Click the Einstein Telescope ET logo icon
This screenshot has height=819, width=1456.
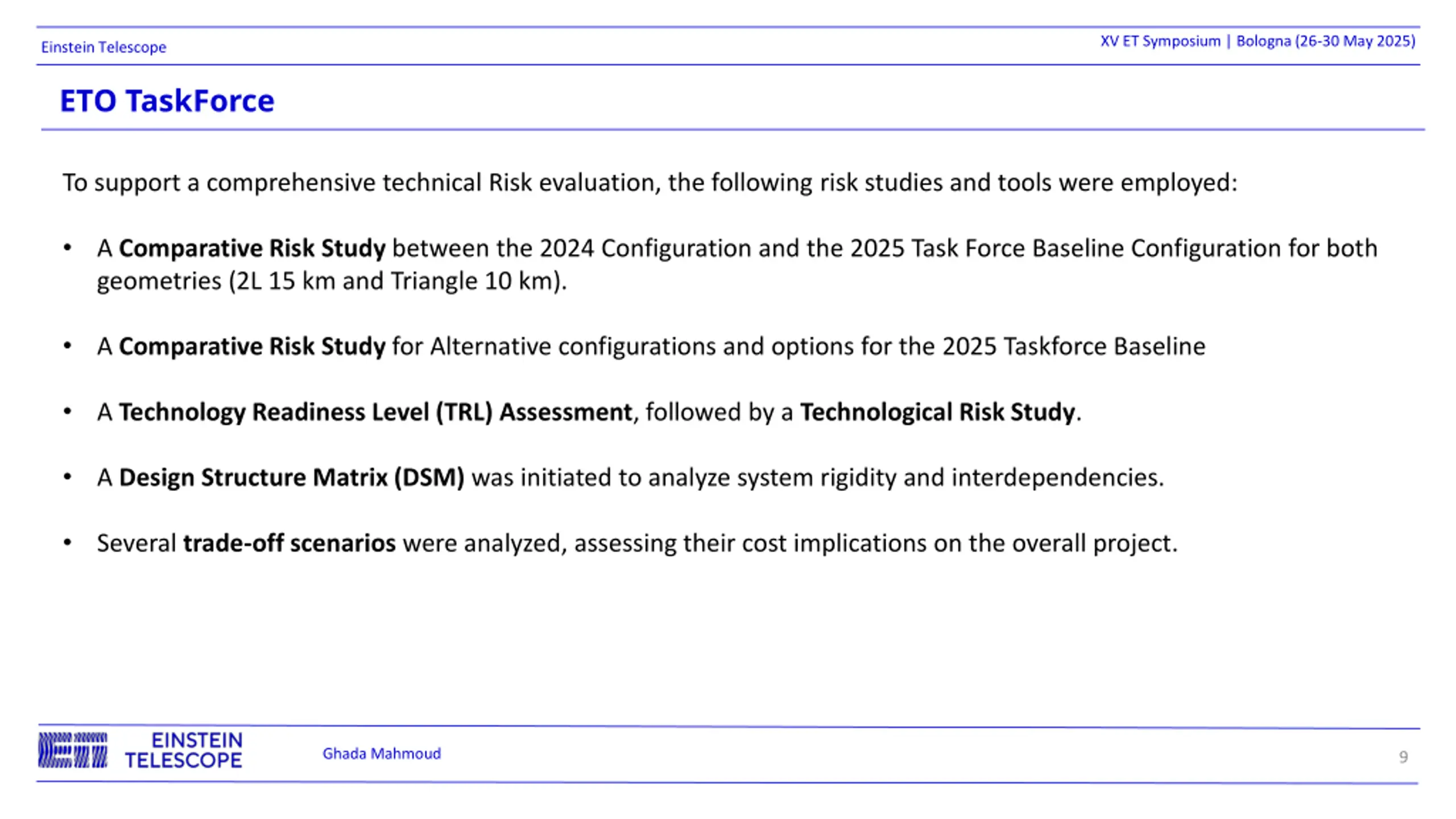click(73, 750)
